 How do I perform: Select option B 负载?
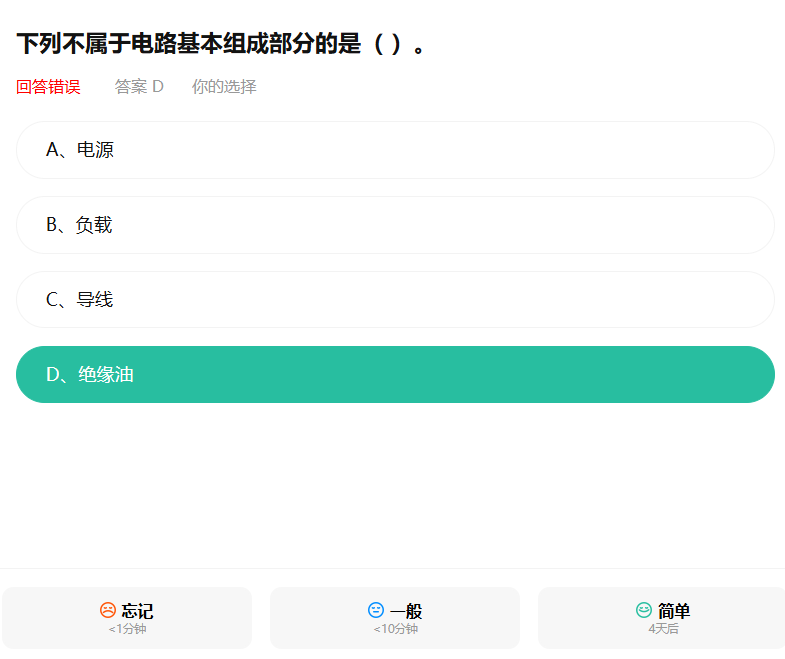396,225
